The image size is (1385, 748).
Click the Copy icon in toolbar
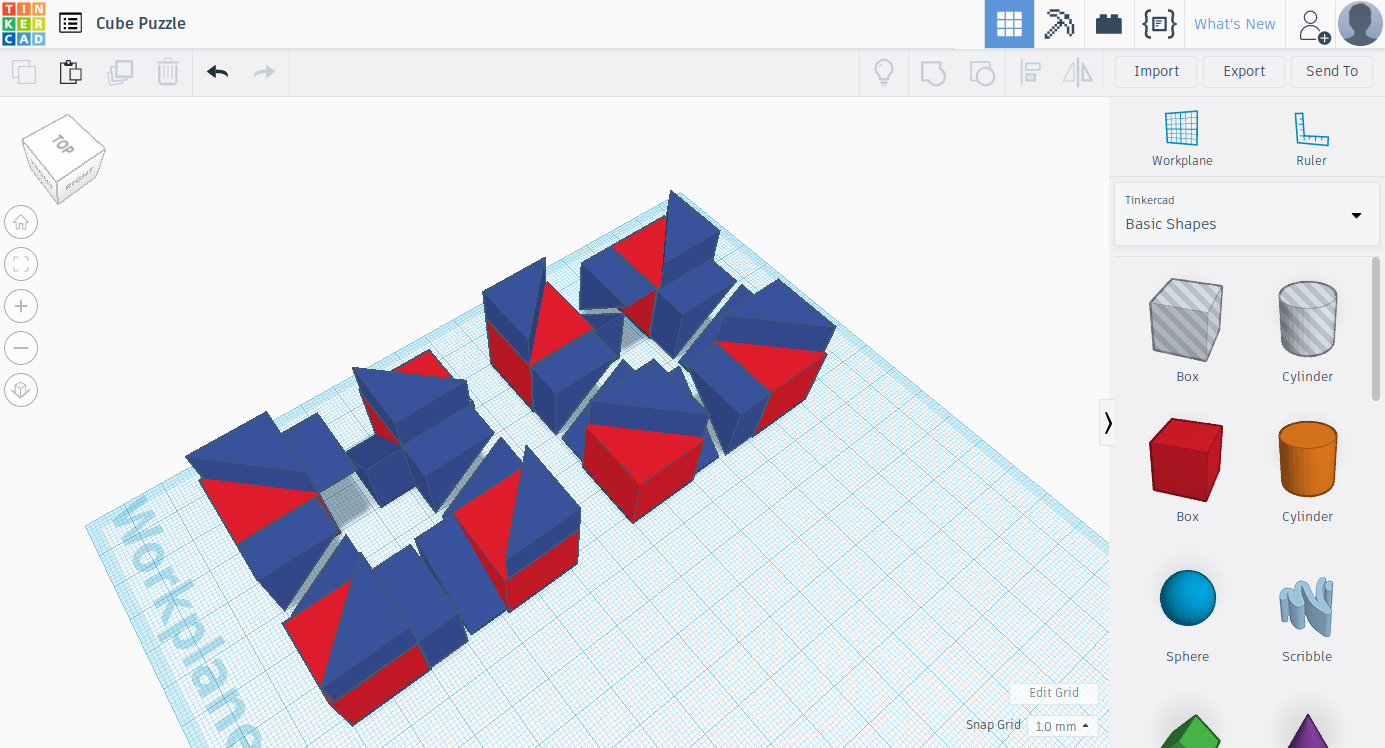(24, 72)
